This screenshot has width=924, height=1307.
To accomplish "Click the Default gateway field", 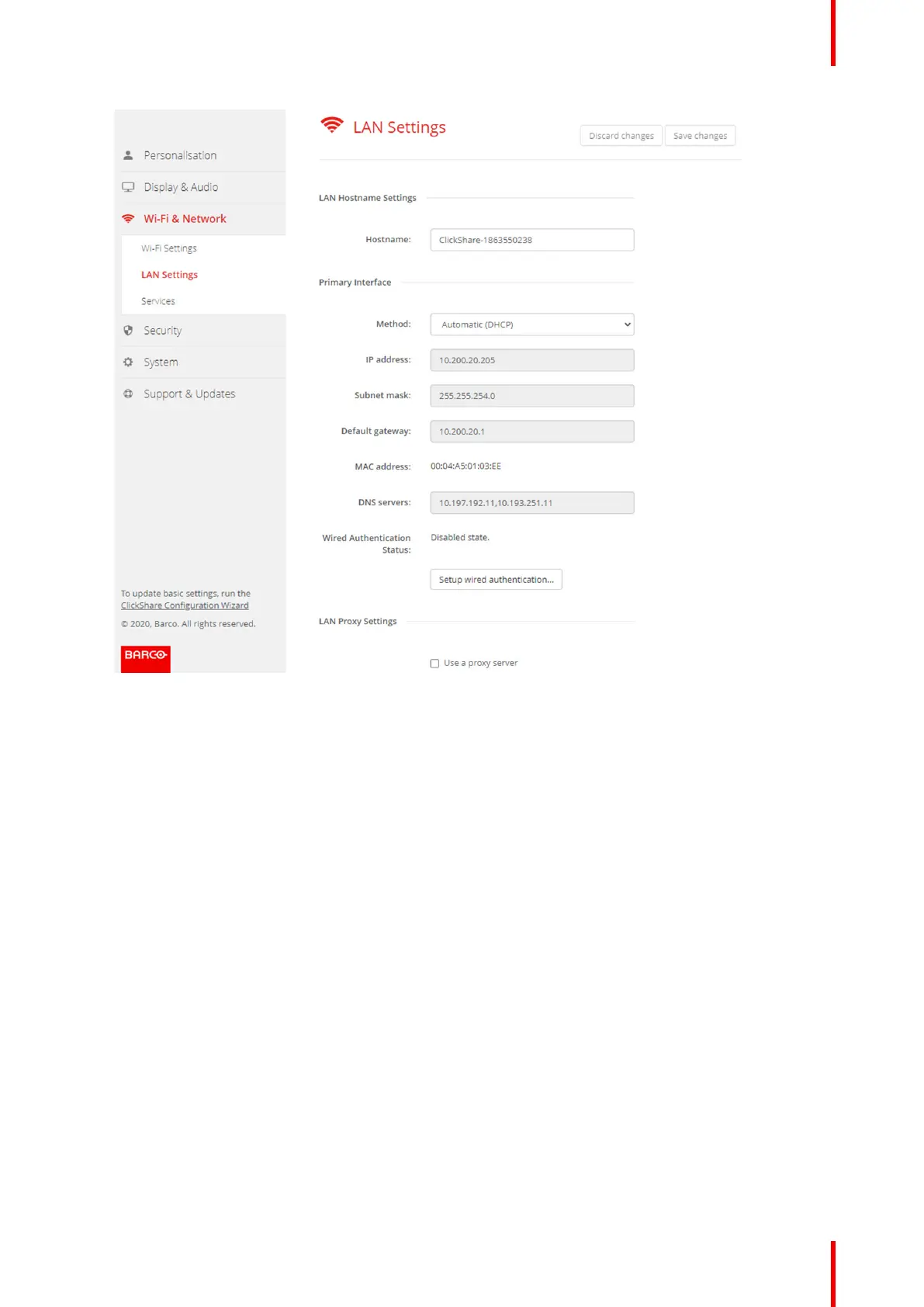I will coord(532,432).
